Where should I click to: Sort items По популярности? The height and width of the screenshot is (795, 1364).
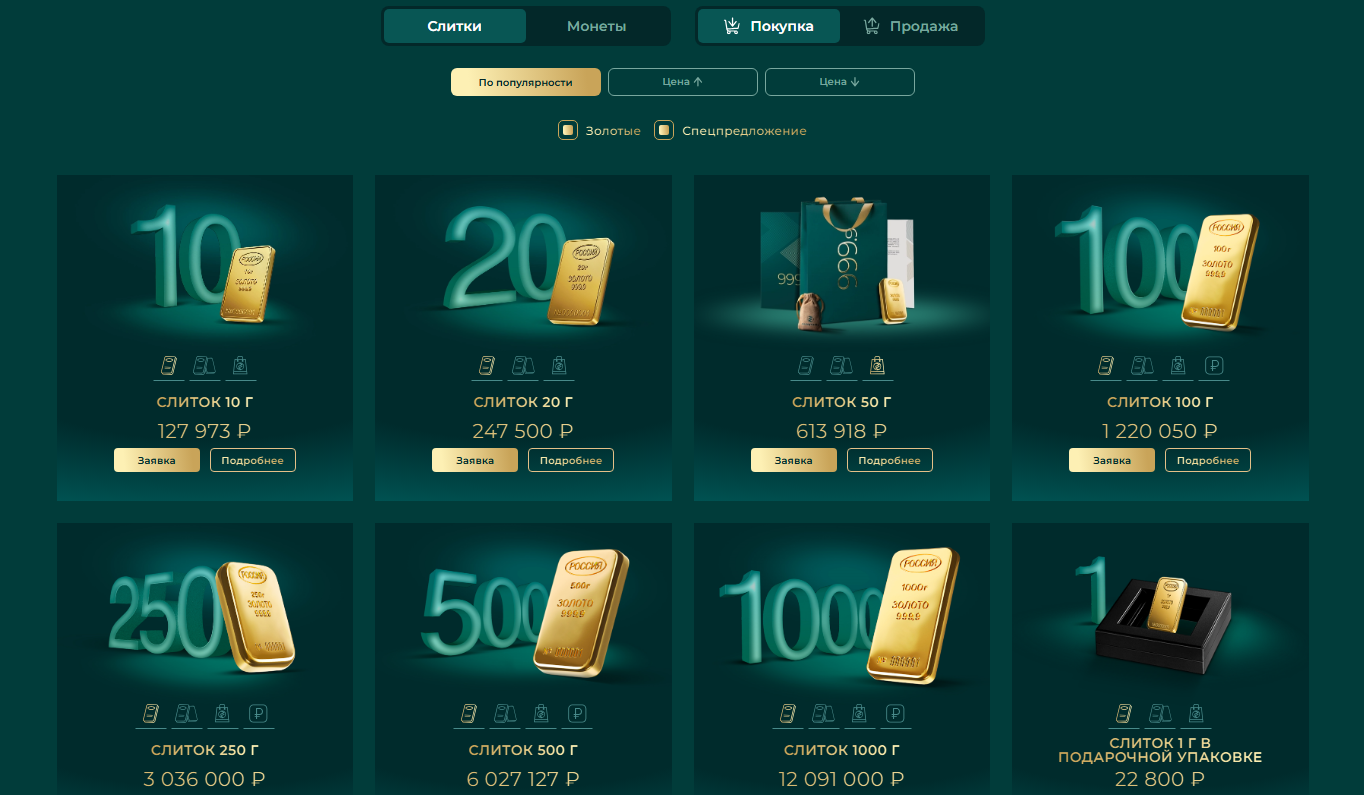[x=526, y=82]
